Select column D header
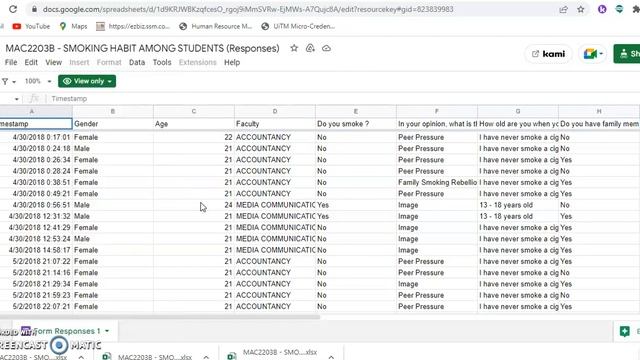 click(275, 111)
